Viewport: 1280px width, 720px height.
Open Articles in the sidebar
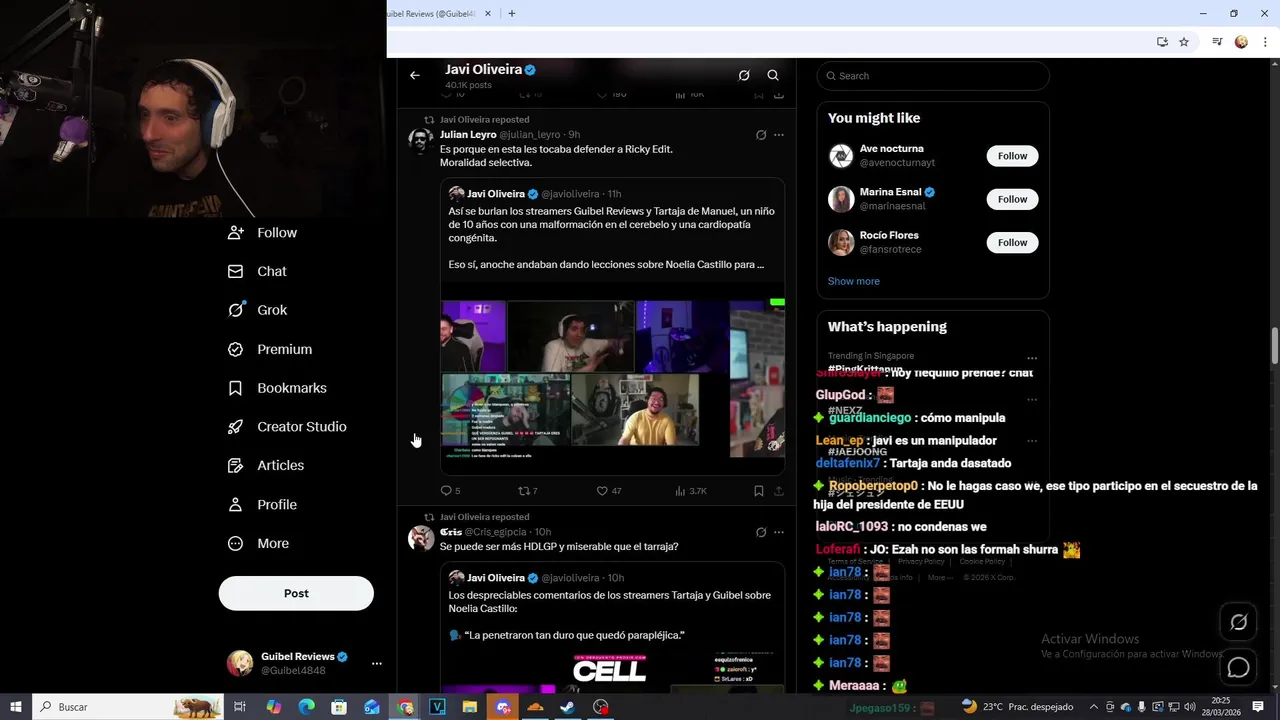(266, 465)
